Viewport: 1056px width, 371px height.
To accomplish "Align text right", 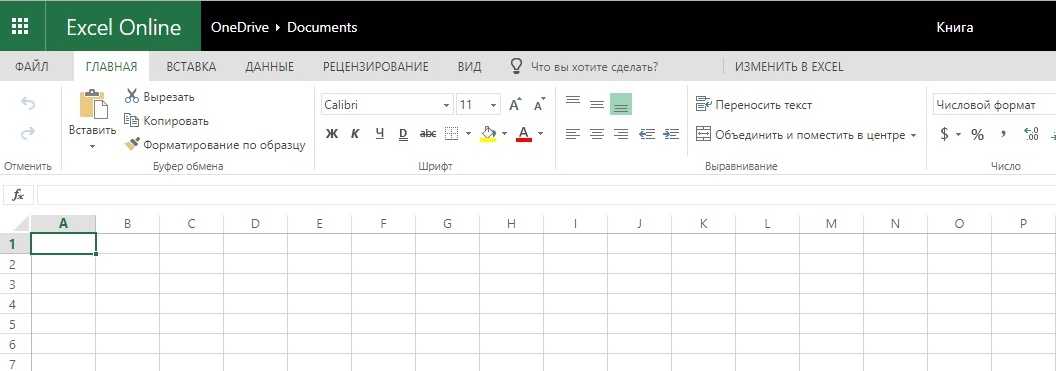I will coord(621,134).
